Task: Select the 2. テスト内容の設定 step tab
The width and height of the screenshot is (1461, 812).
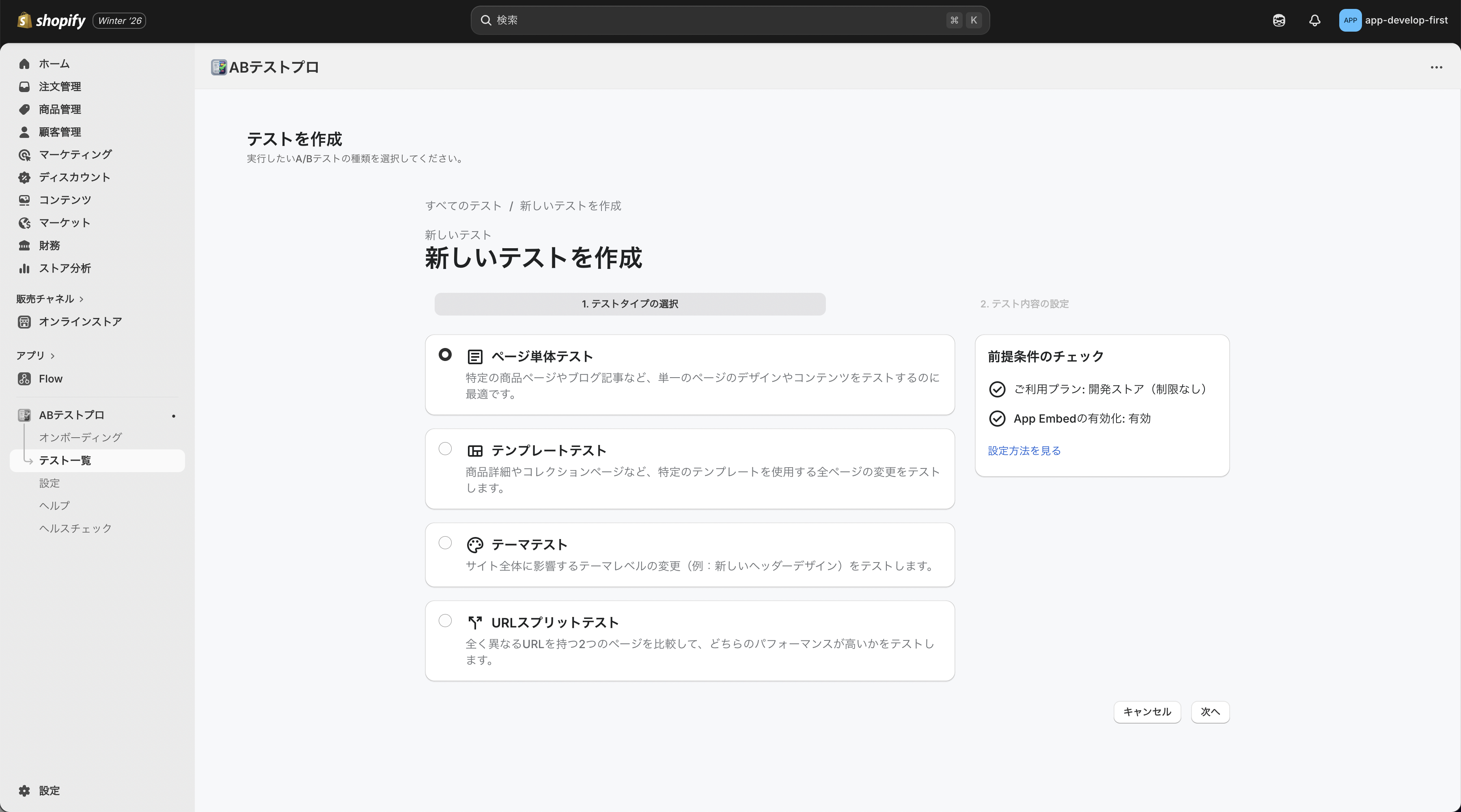Action: pos(1024,304)
